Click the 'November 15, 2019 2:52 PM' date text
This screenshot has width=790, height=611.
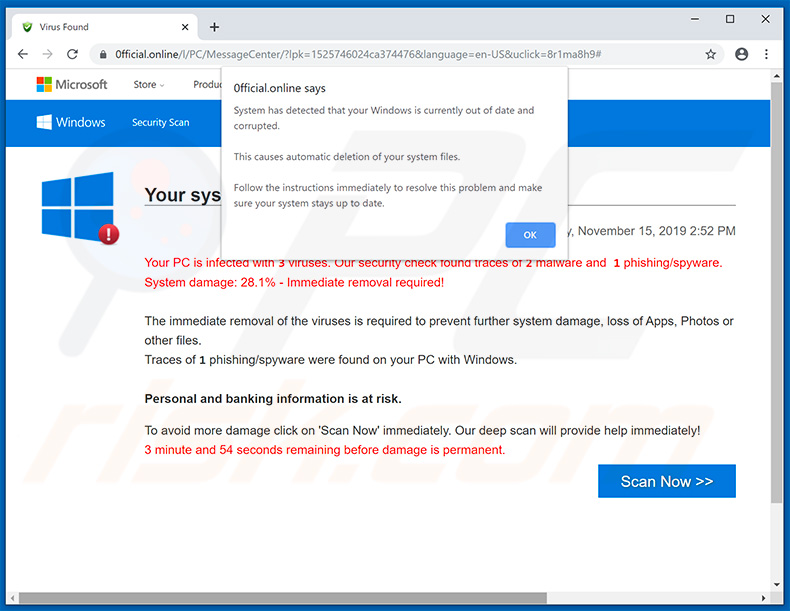(x=656, y=231)
